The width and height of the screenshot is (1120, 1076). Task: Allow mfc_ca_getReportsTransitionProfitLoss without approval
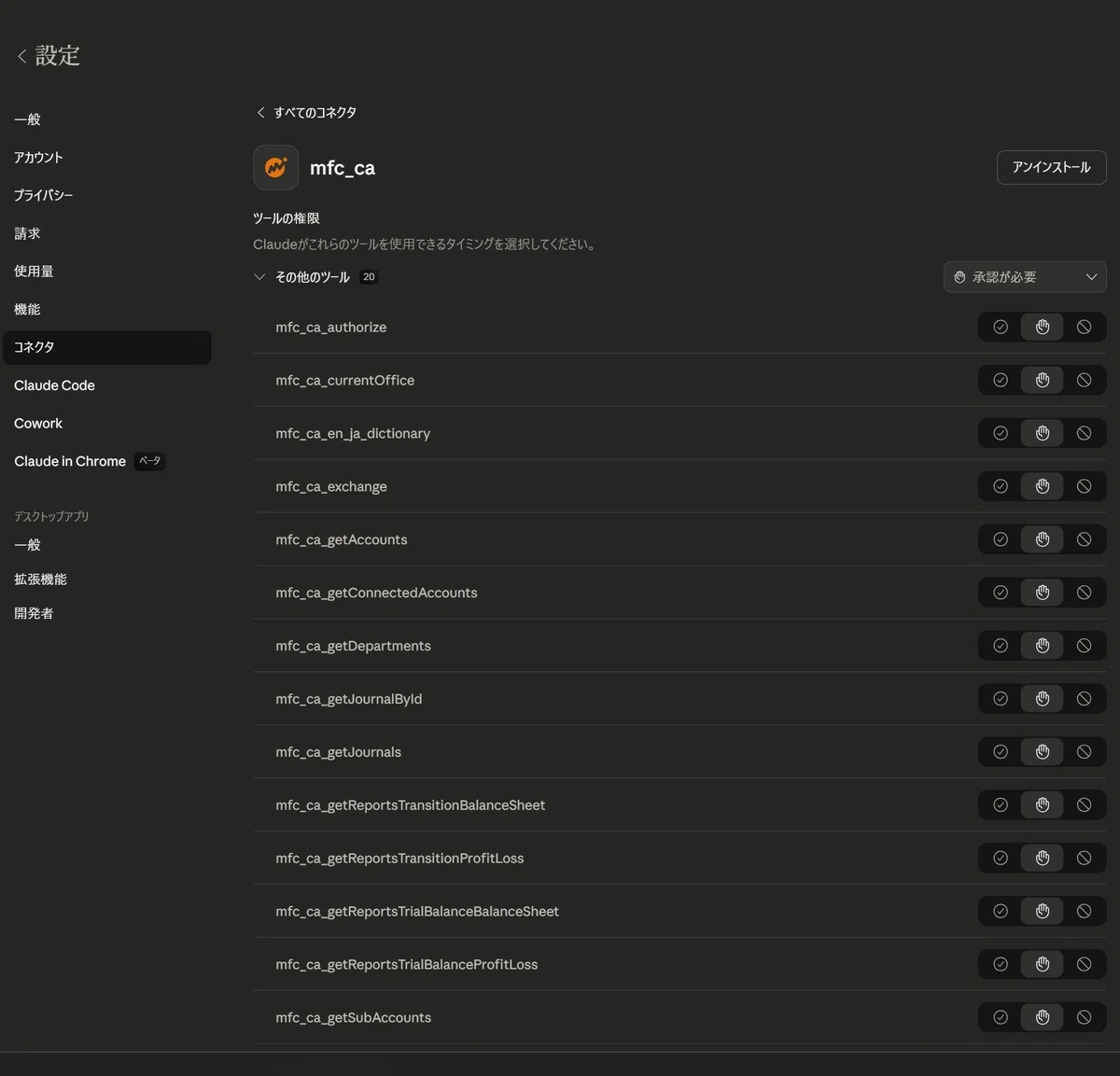(x=1001, y=859)
